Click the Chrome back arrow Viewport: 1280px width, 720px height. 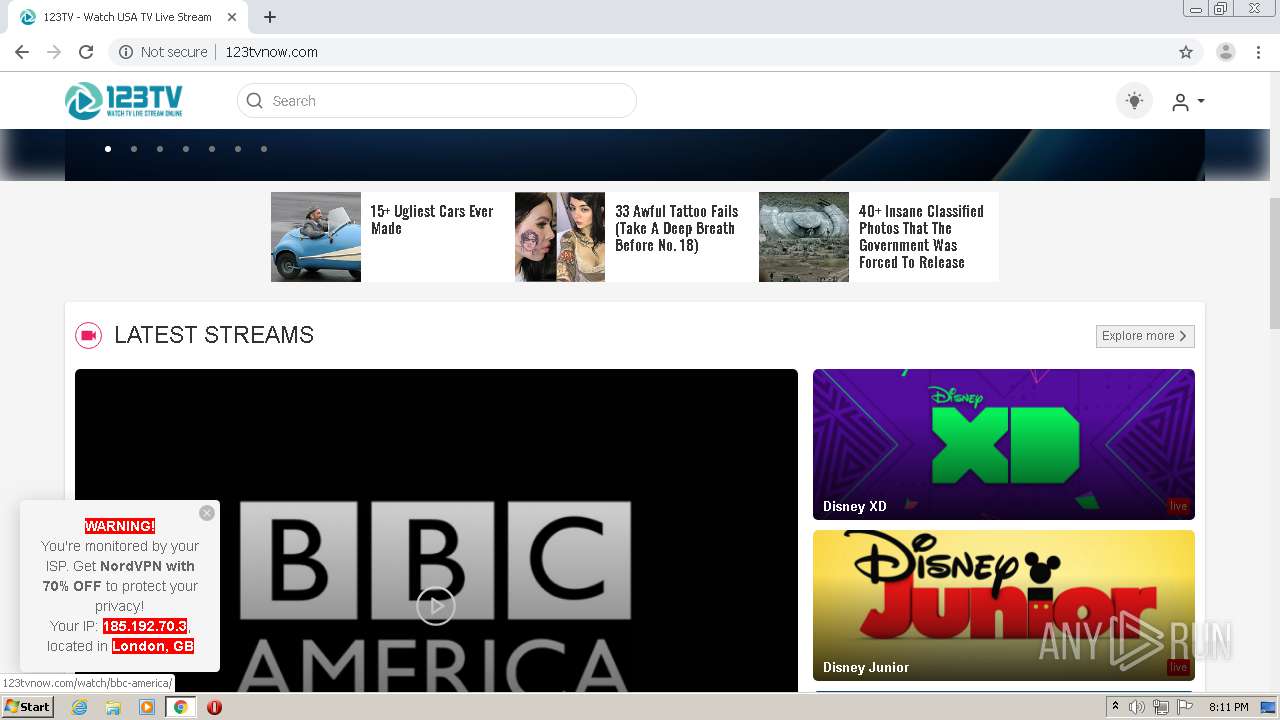(x=22, y=52)
